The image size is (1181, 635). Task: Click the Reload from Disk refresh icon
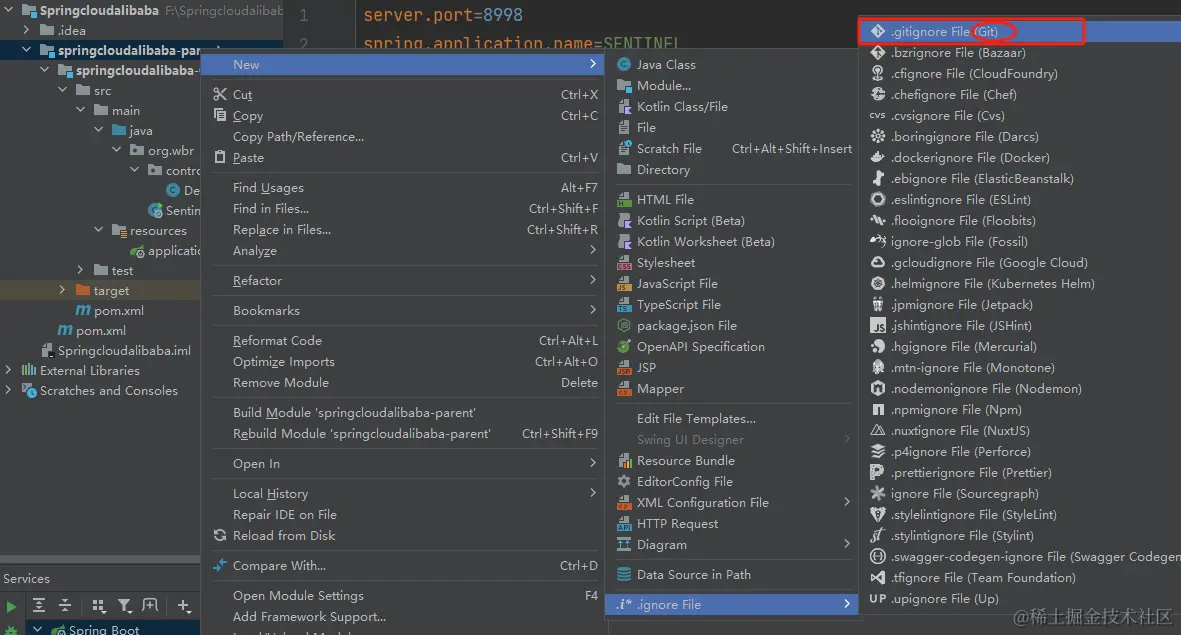(220, 536)
